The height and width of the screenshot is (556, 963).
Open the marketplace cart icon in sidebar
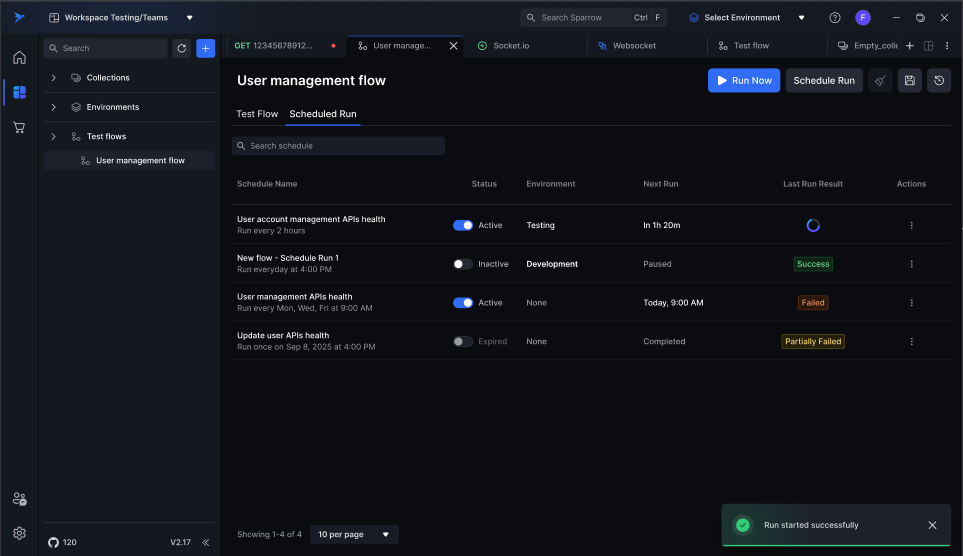19,127
